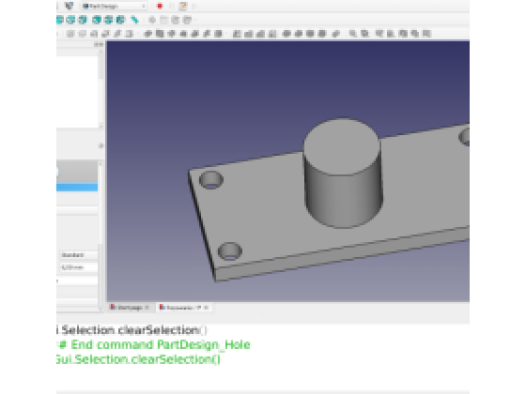Open the Standard dropdown in task panel
Screen dimensions: 526x394
pos(79,255)
